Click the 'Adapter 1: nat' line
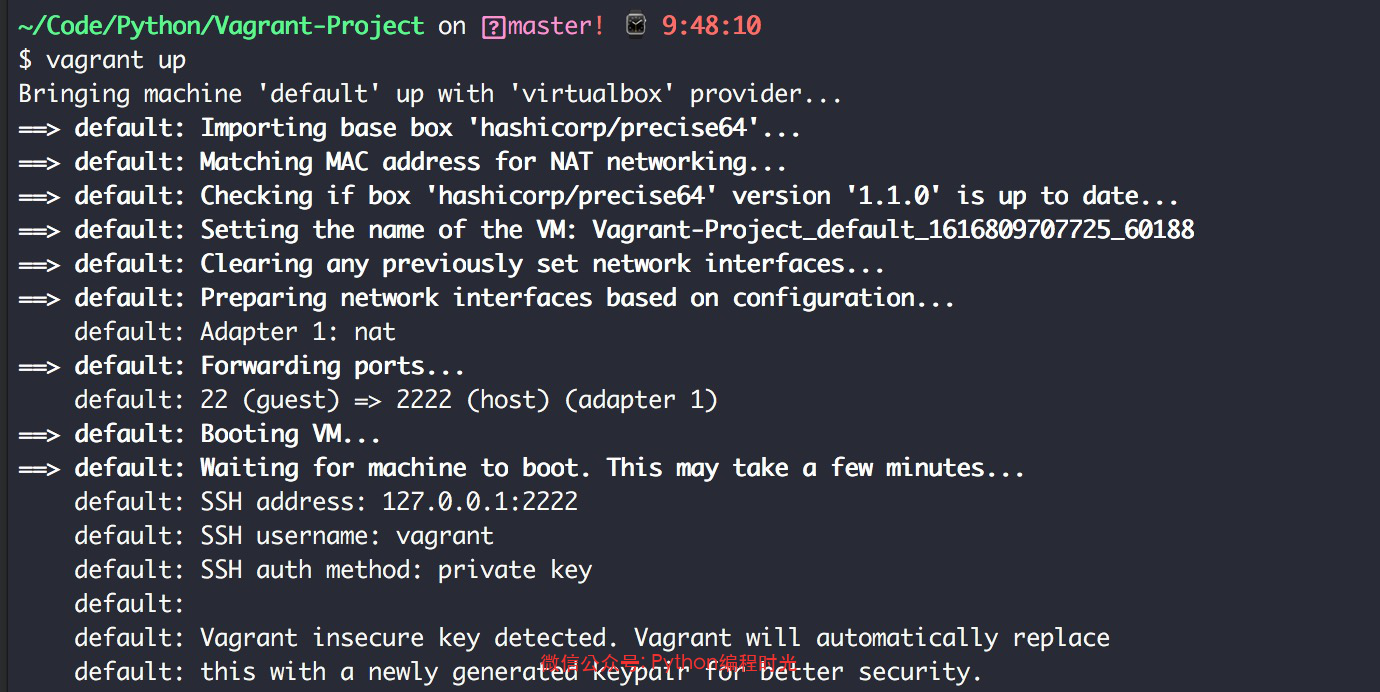 (297, 332)
